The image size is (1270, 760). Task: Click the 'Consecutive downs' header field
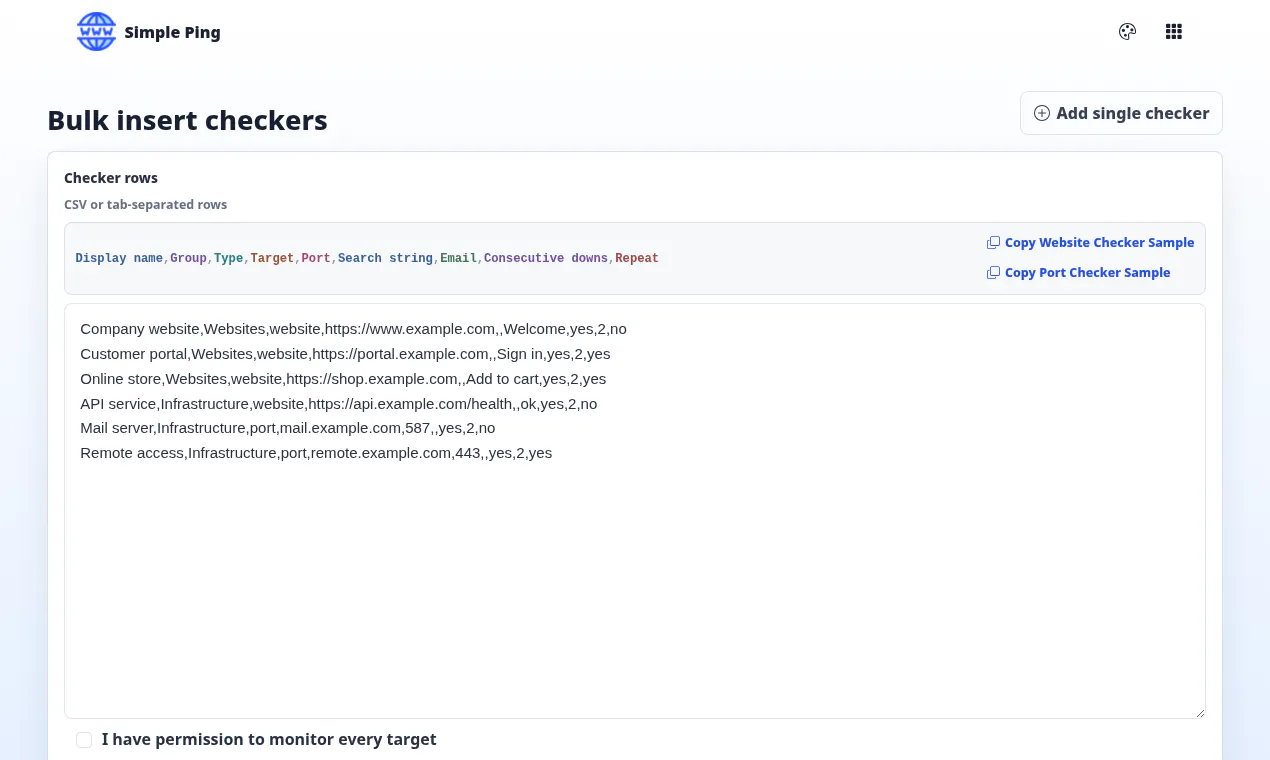click(546, 259)
